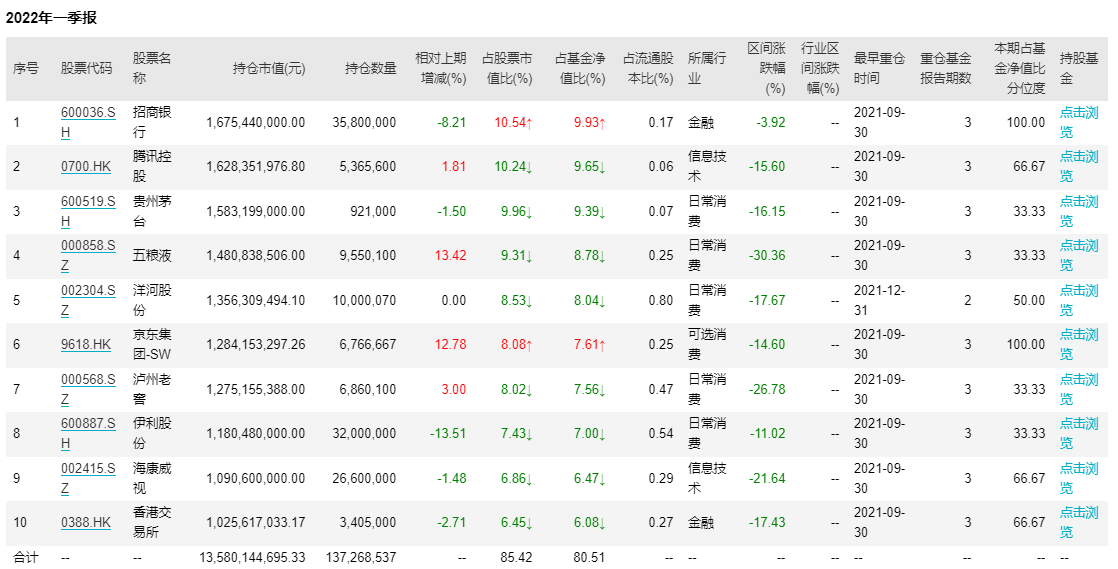Select the stock name 招商银行
The height and width of the screenshot is (569, 1118).
coord(152,123)
